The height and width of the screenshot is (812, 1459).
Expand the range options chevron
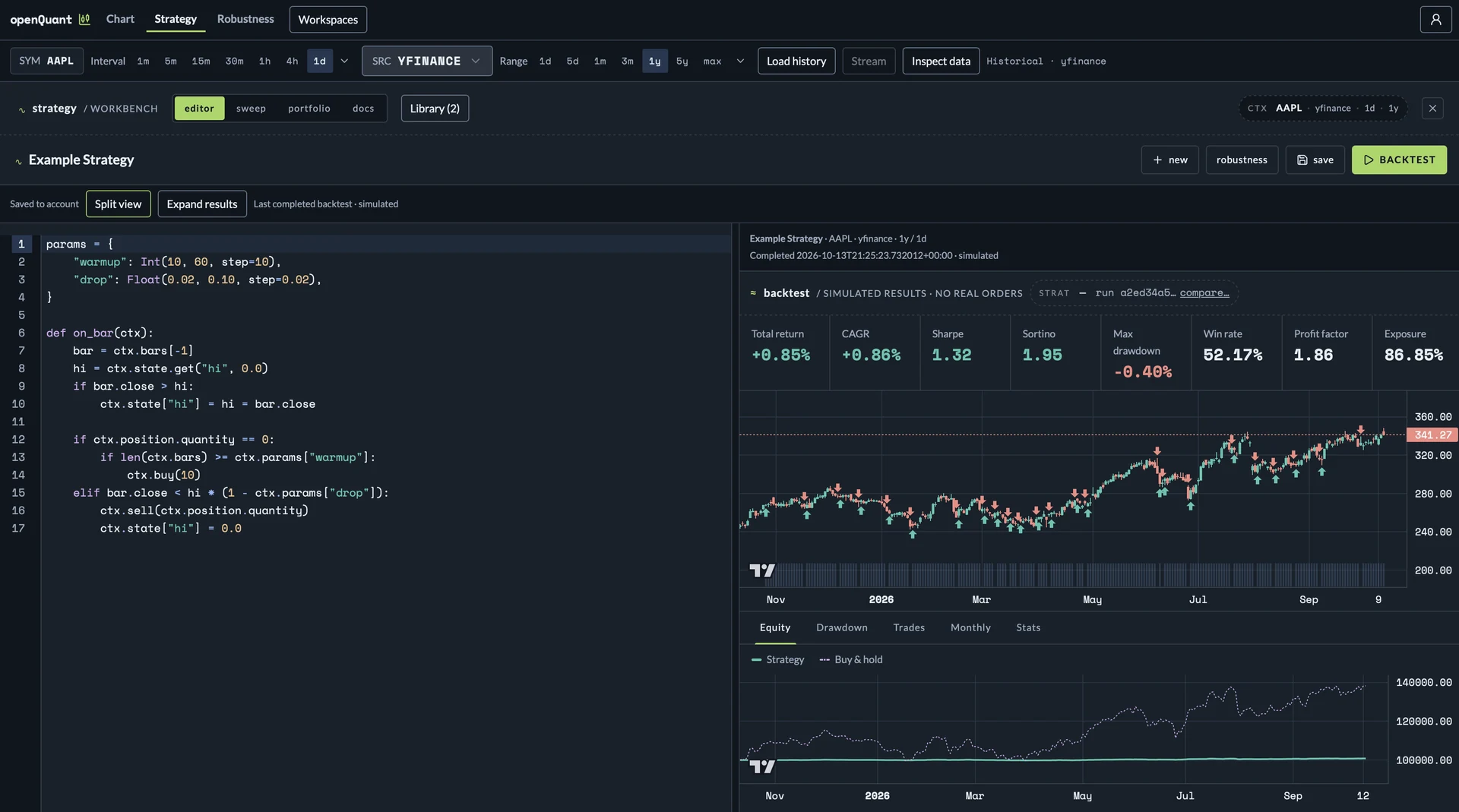point(740,61)
